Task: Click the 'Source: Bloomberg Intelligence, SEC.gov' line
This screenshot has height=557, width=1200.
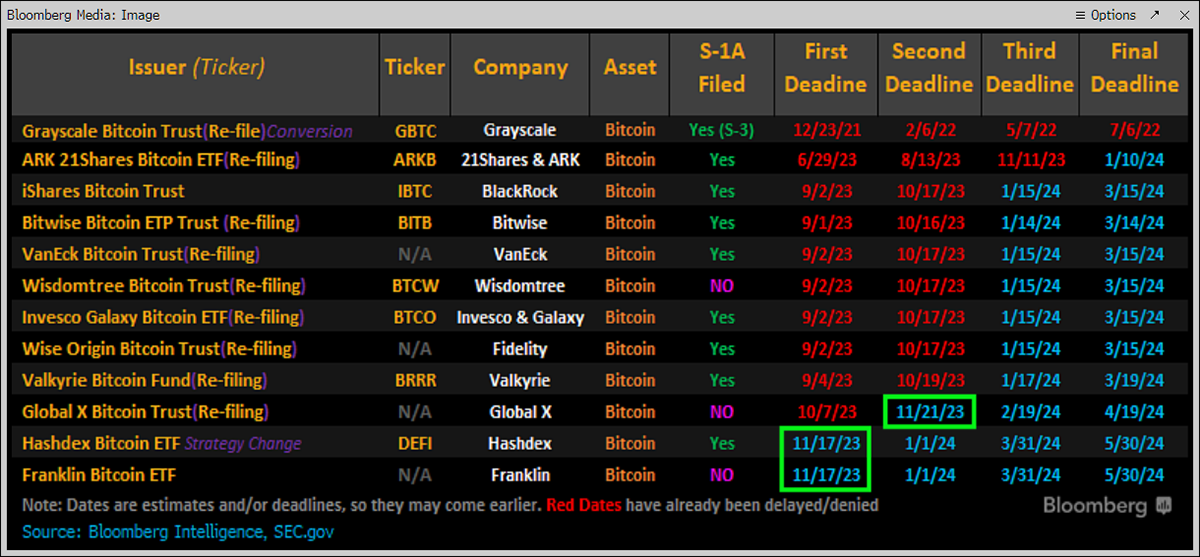Action: tap(178, 532)
